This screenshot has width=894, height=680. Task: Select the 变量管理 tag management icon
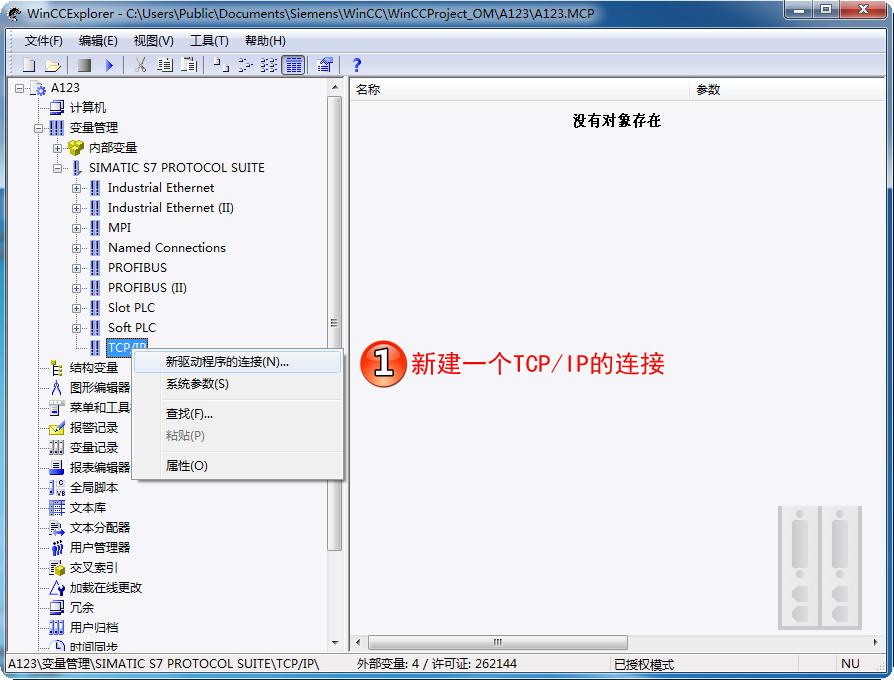coord(56,127)
